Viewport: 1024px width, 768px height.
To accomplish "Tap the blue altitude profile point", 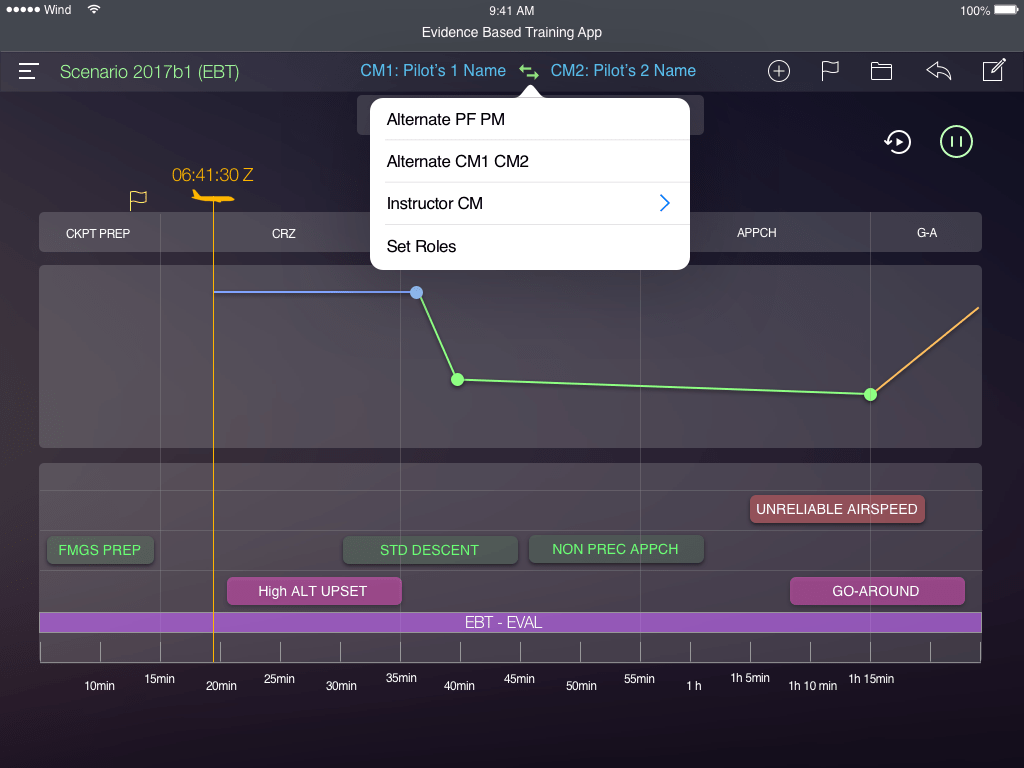I will coord(416,293).
